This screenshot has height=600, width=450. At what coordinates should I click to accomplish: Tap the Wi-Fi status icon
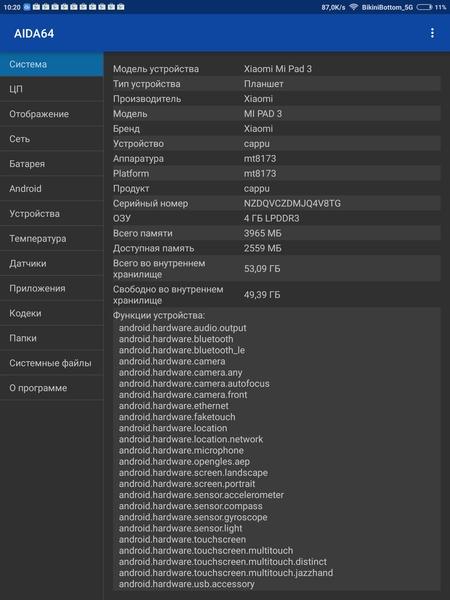point(354,7)
